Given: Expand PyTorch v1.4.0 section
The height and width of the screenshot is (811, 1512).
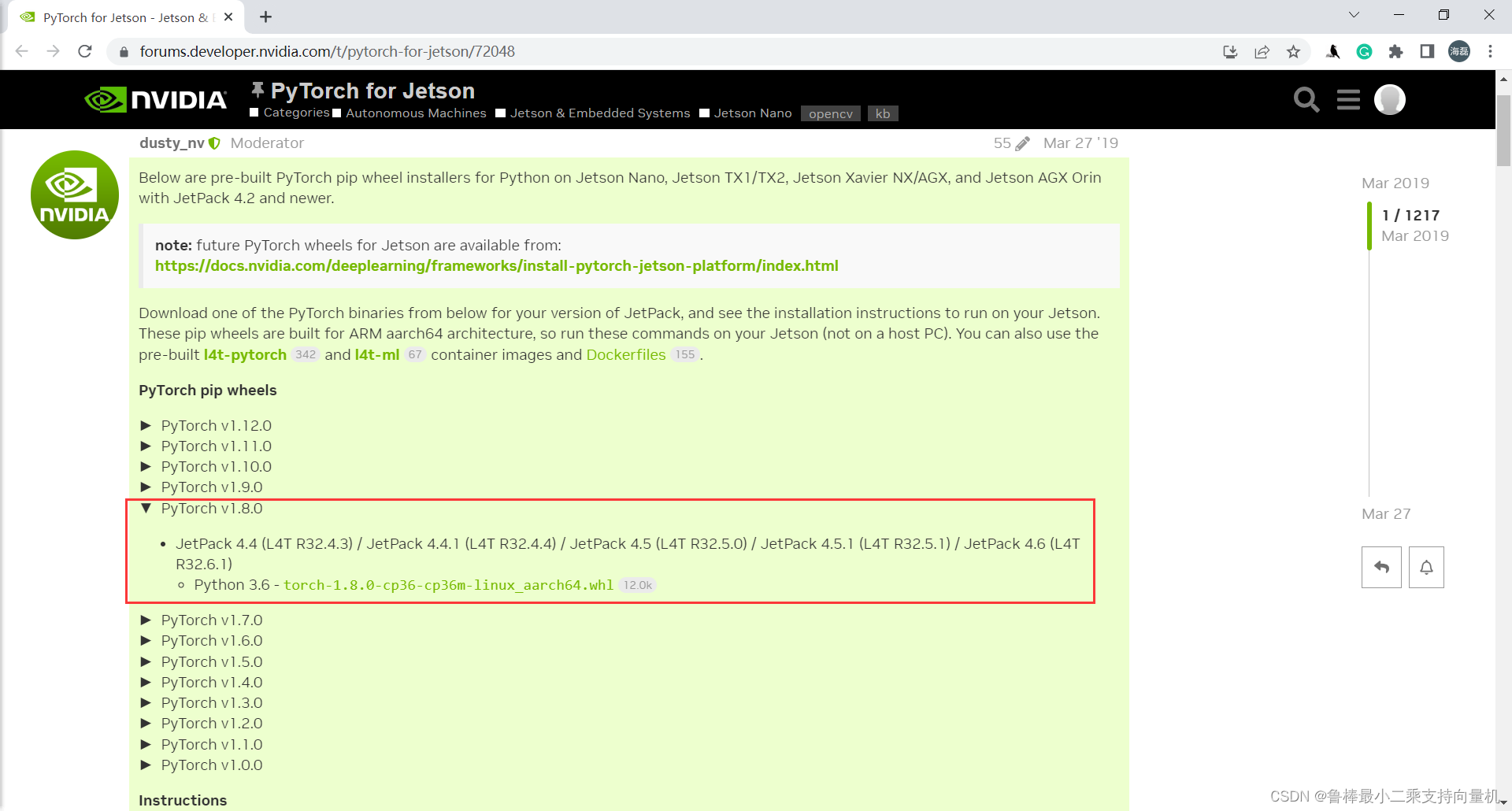Looking at the screenshot, I should point(202,683).
